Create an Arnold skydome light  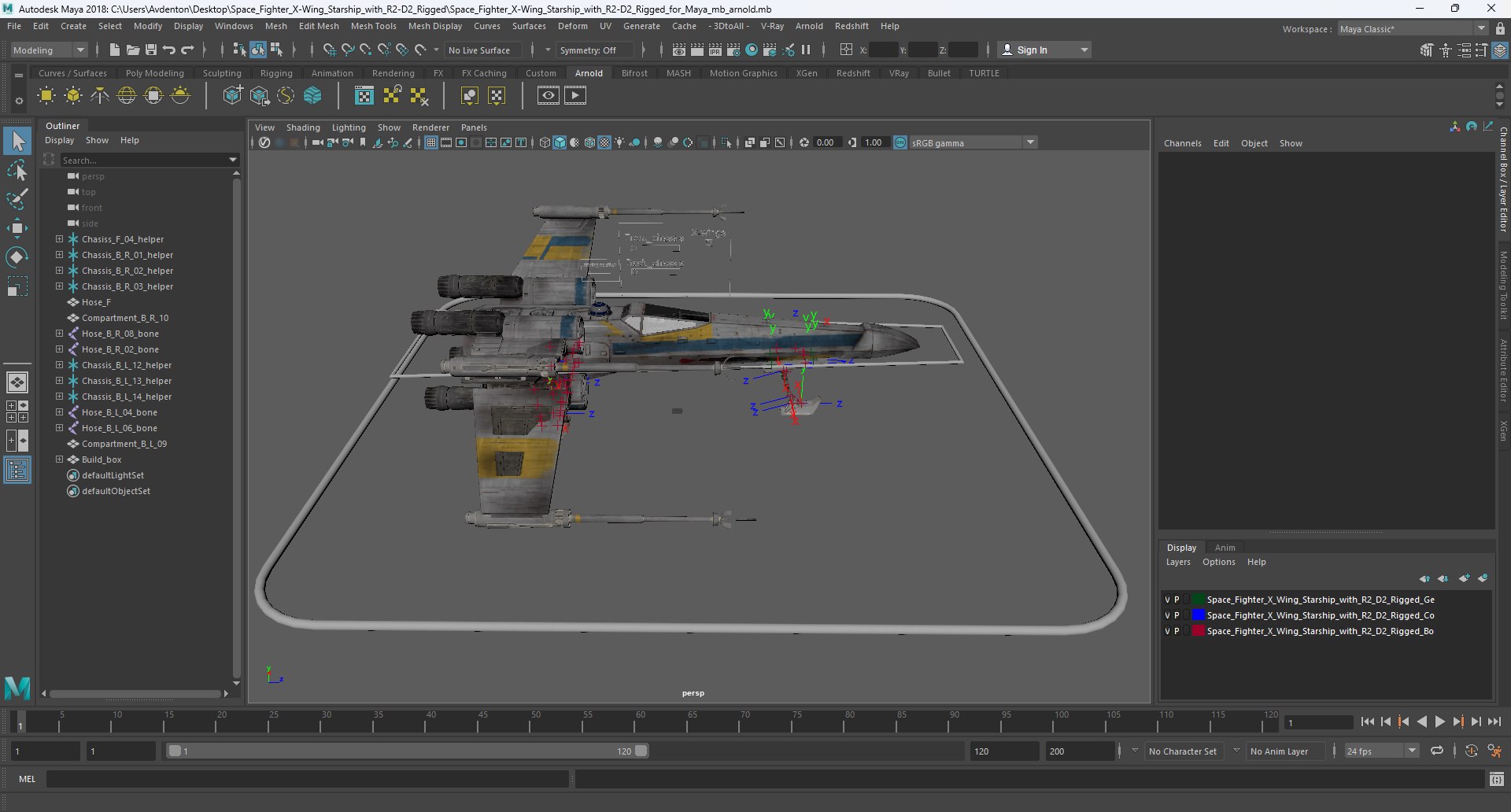pos(127,96)
